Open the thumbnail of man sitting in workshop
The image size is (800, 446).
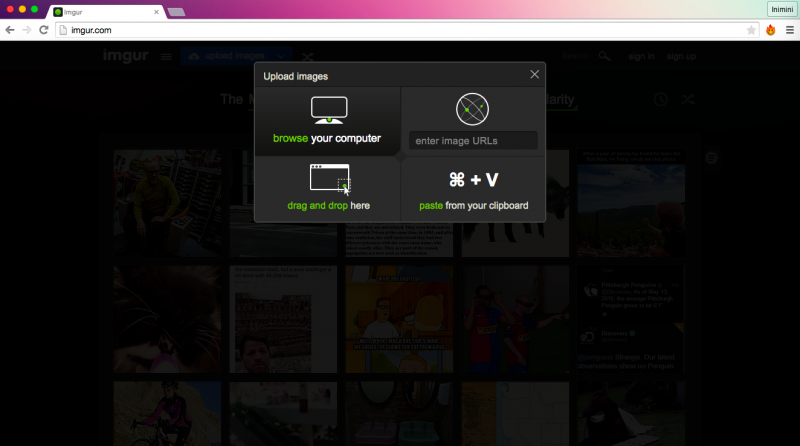(x=167, y=203)
